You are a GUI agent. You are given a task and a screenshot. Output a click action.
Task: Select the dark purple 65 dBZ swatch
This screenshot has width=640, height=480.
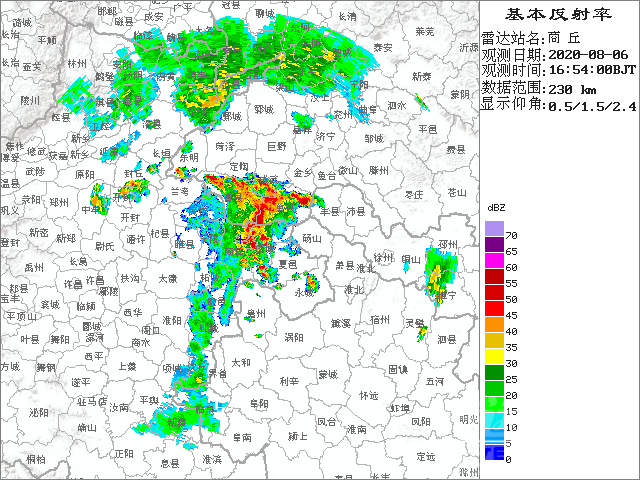494,246
